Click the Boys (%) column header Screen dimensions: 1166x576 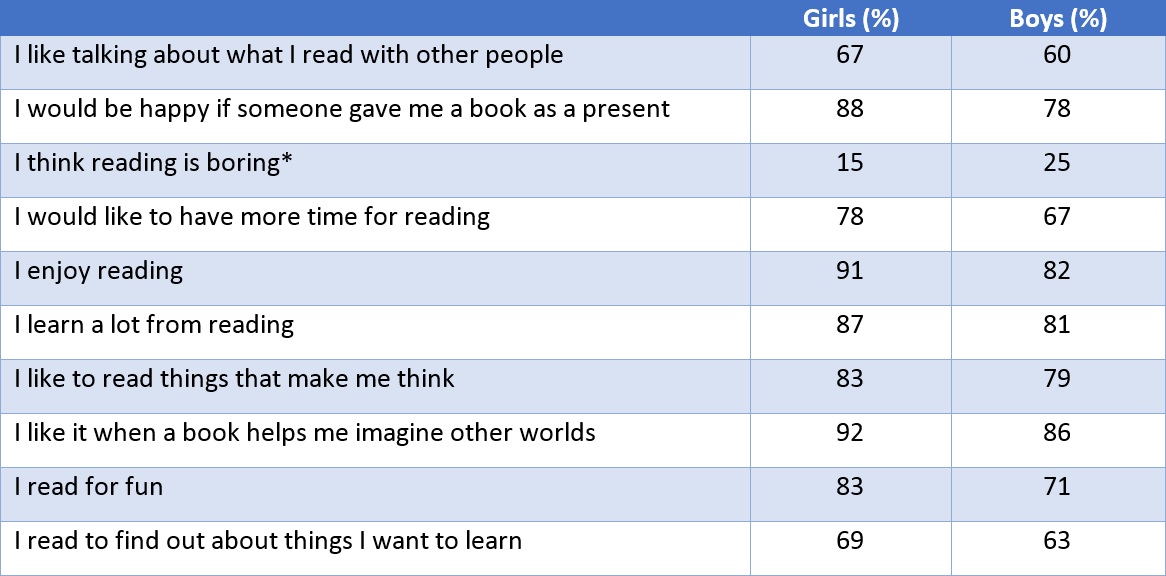[1057, 19]
